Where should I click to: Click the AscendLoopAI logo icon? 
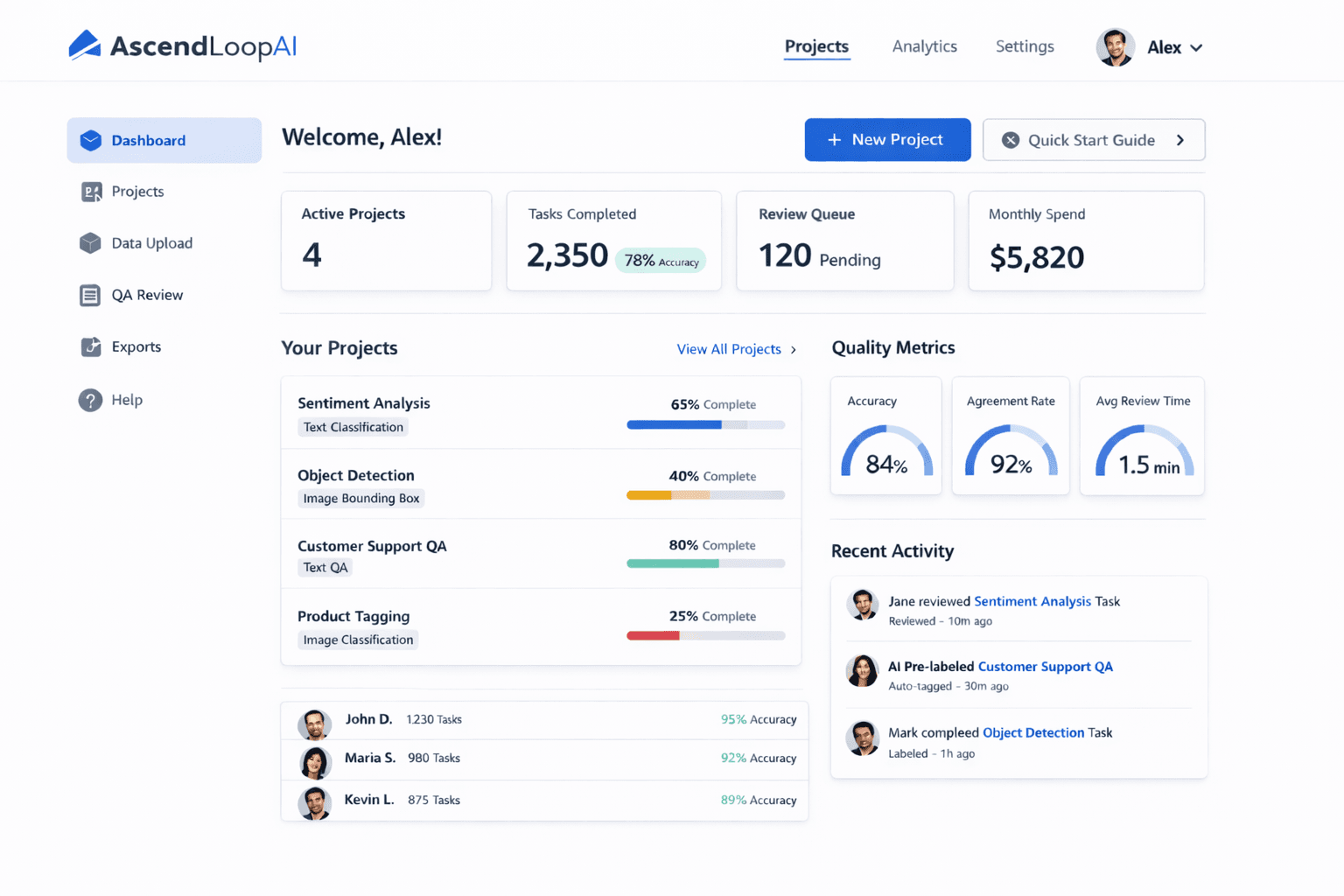(82, 45)
